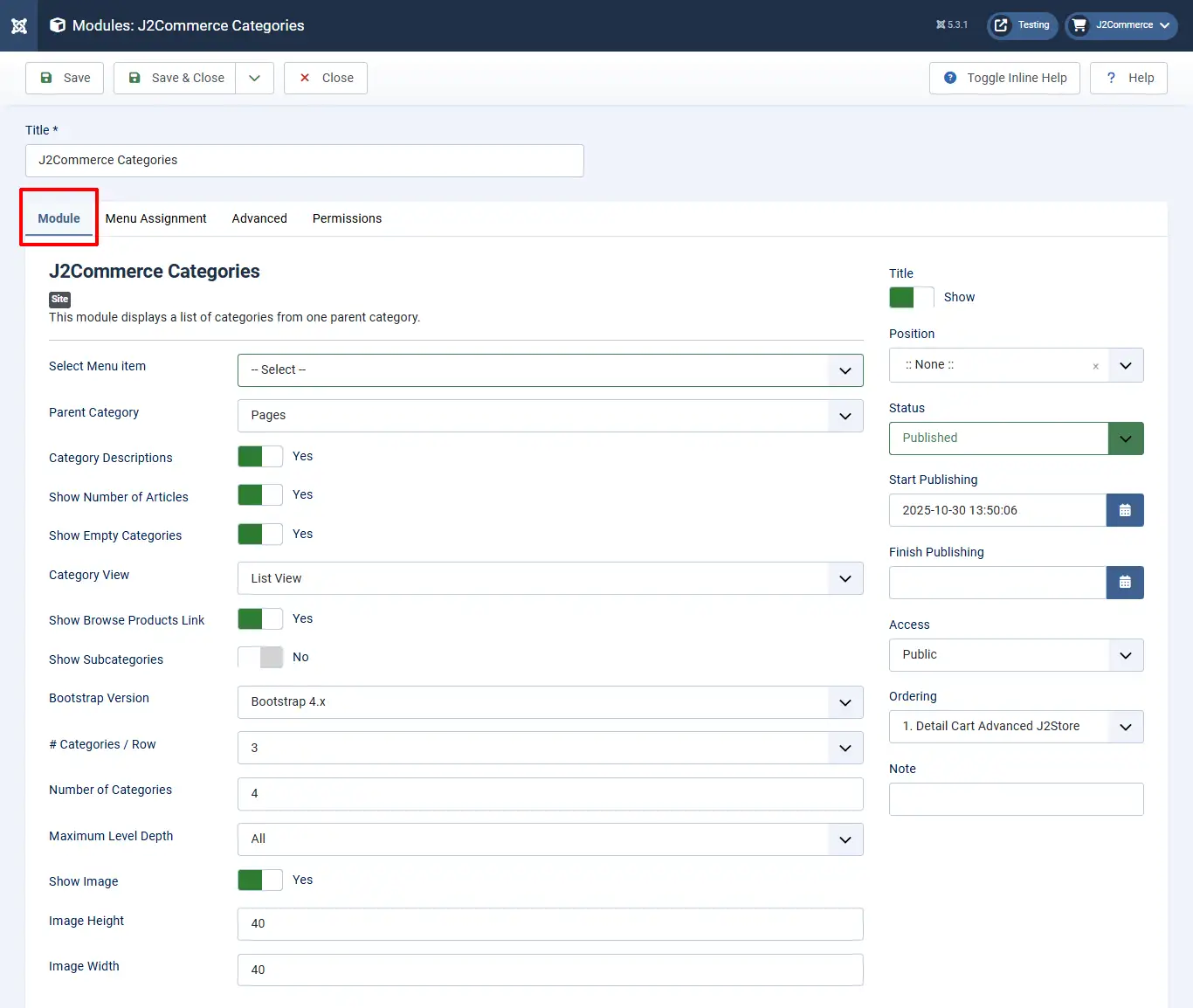1193x1008 pixels.
Task: Open the Permissions tab
Action: coord(347,218)
